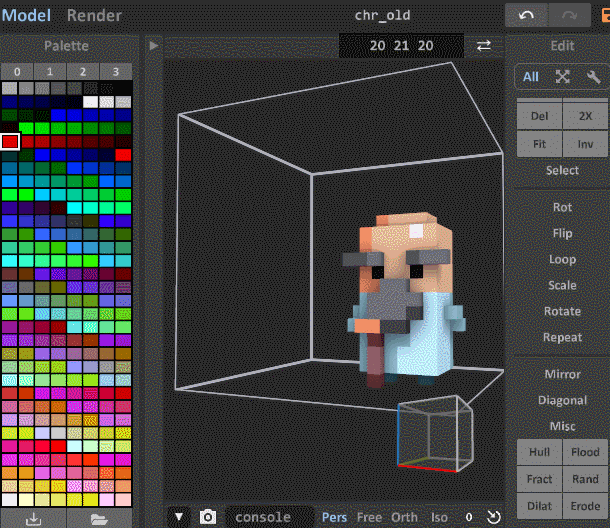Click the undo arrow icon

coord(526,16)
